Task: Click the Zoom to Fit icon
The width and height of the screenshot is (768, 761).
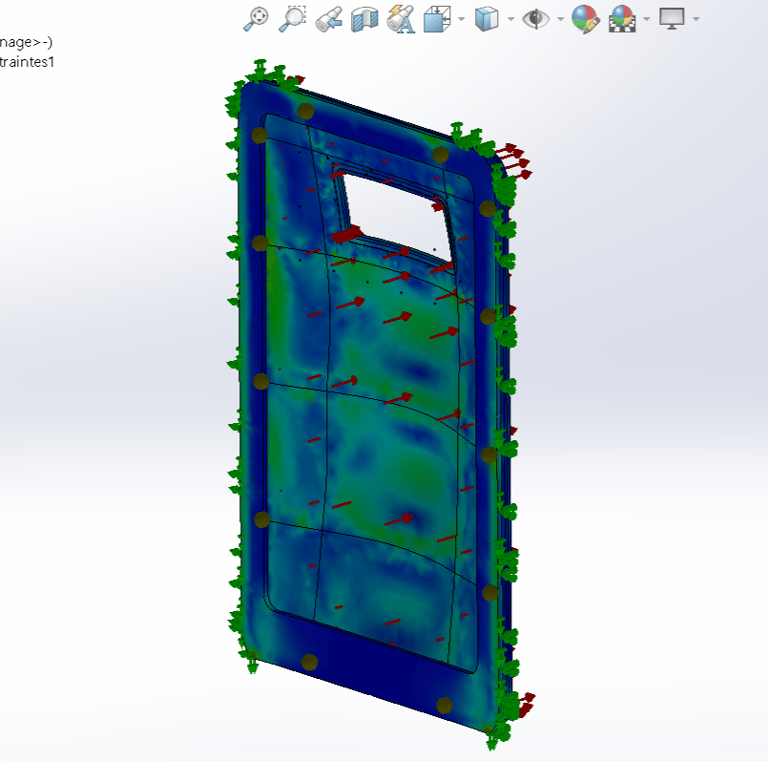Action: 256,19
